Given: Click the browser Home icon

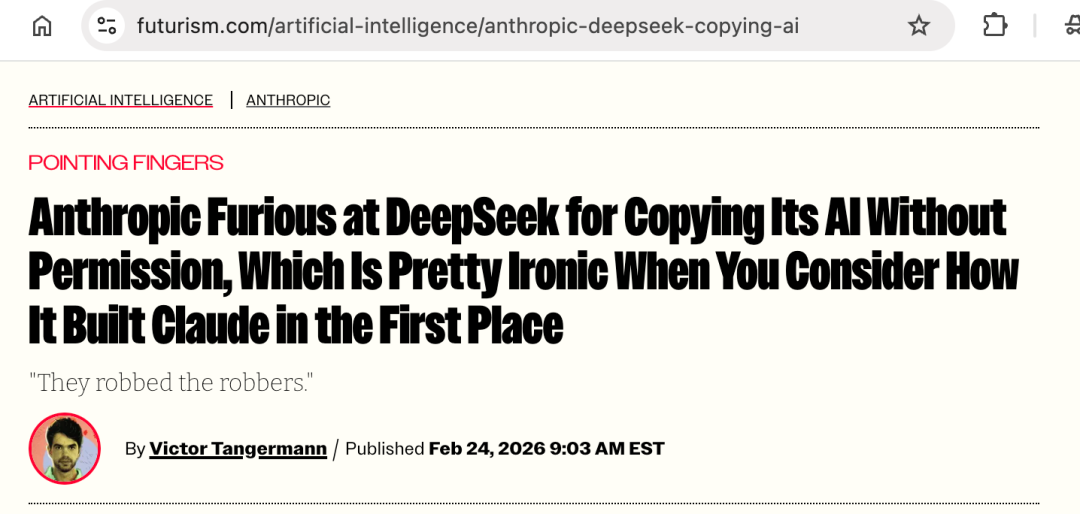Looking at the screenshot, I should [x=42, y=26].
